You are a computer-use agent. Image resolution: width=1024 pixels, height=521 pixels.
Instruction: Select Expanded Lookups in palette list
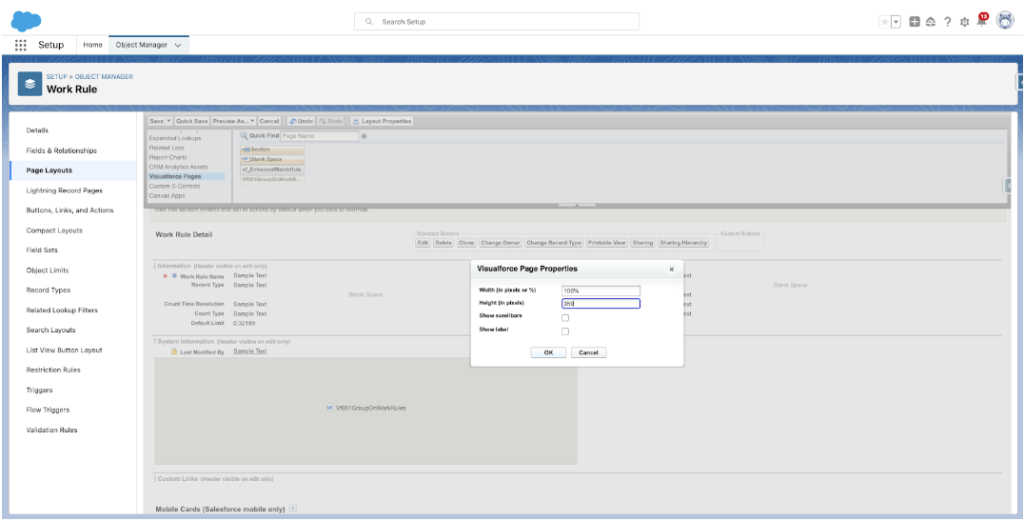[175, 138]
